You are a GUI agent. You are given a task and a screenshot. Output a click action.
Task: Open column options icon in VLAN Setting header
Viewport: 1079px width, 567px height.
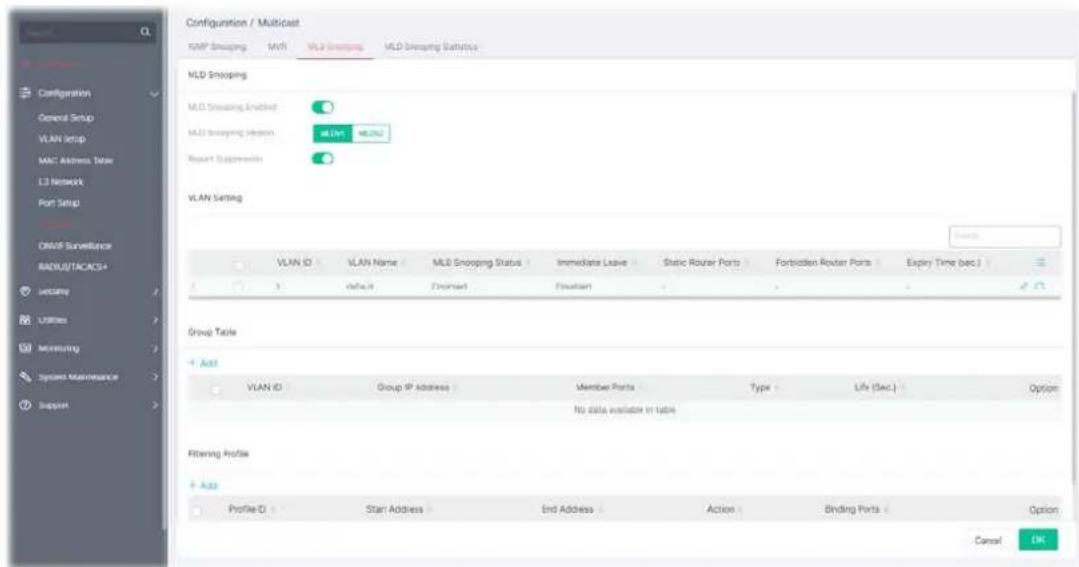1040,262
